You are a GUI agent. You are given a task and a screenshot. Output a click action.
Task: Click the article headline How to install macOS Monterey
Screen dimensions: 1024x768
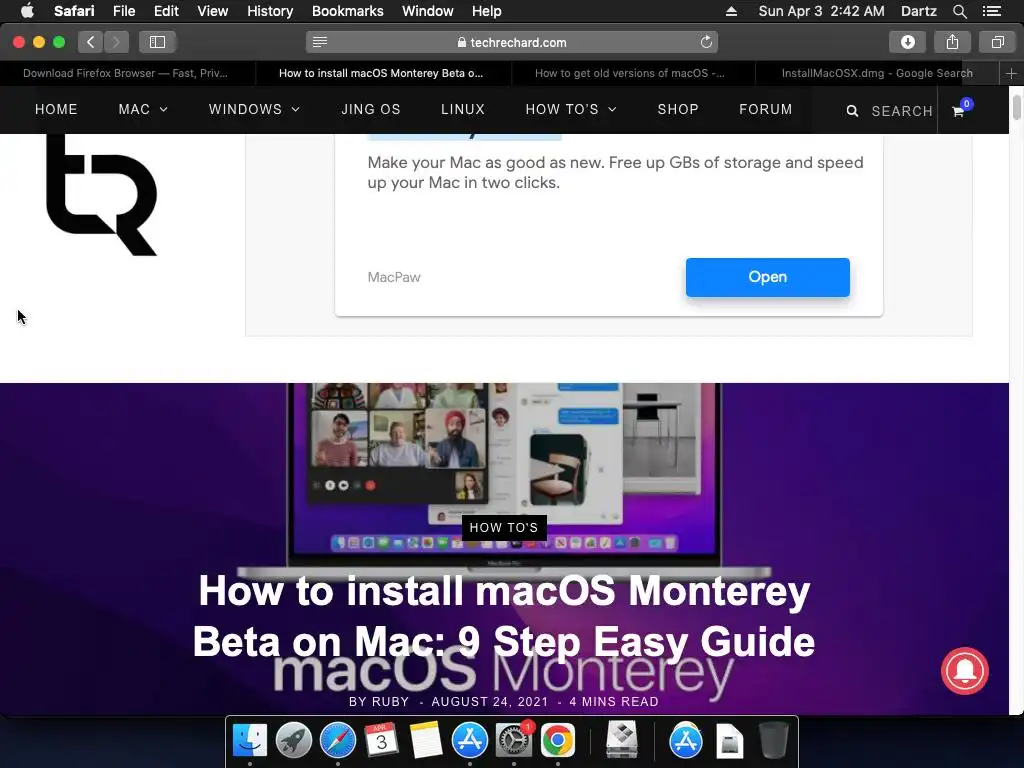[x=504, y=615]
